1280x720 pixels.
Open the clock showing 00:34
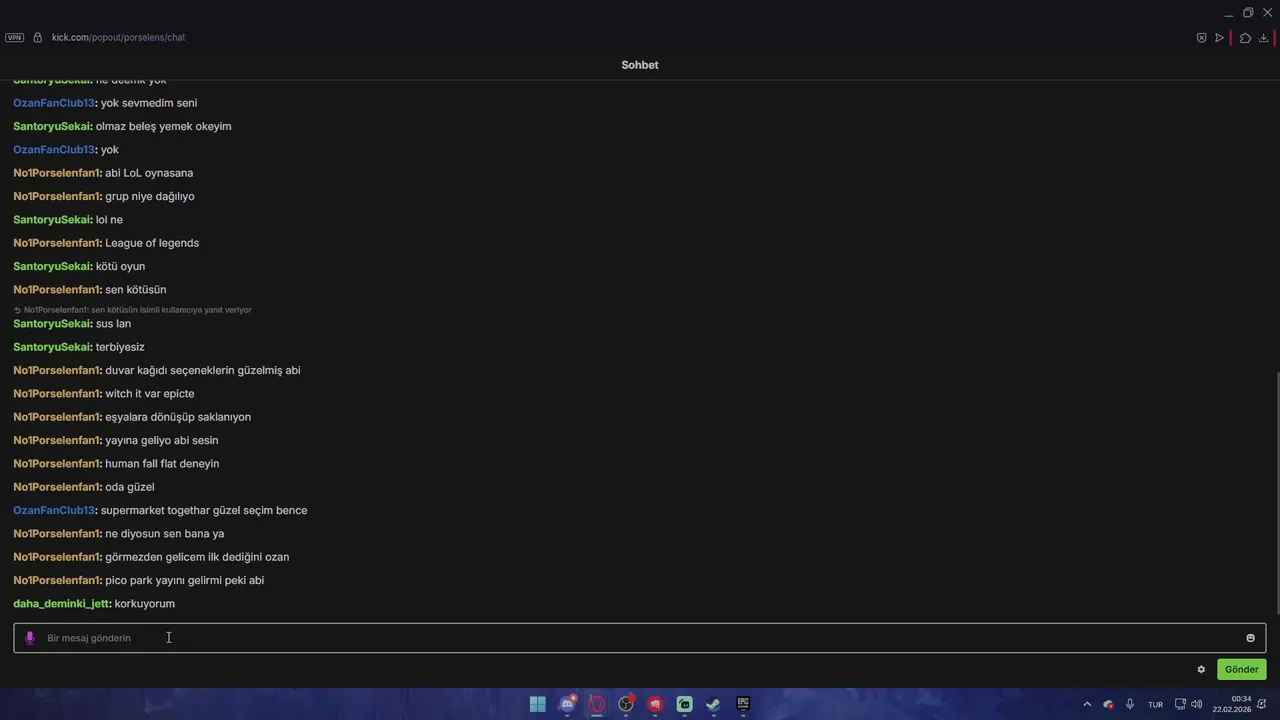1232,704
